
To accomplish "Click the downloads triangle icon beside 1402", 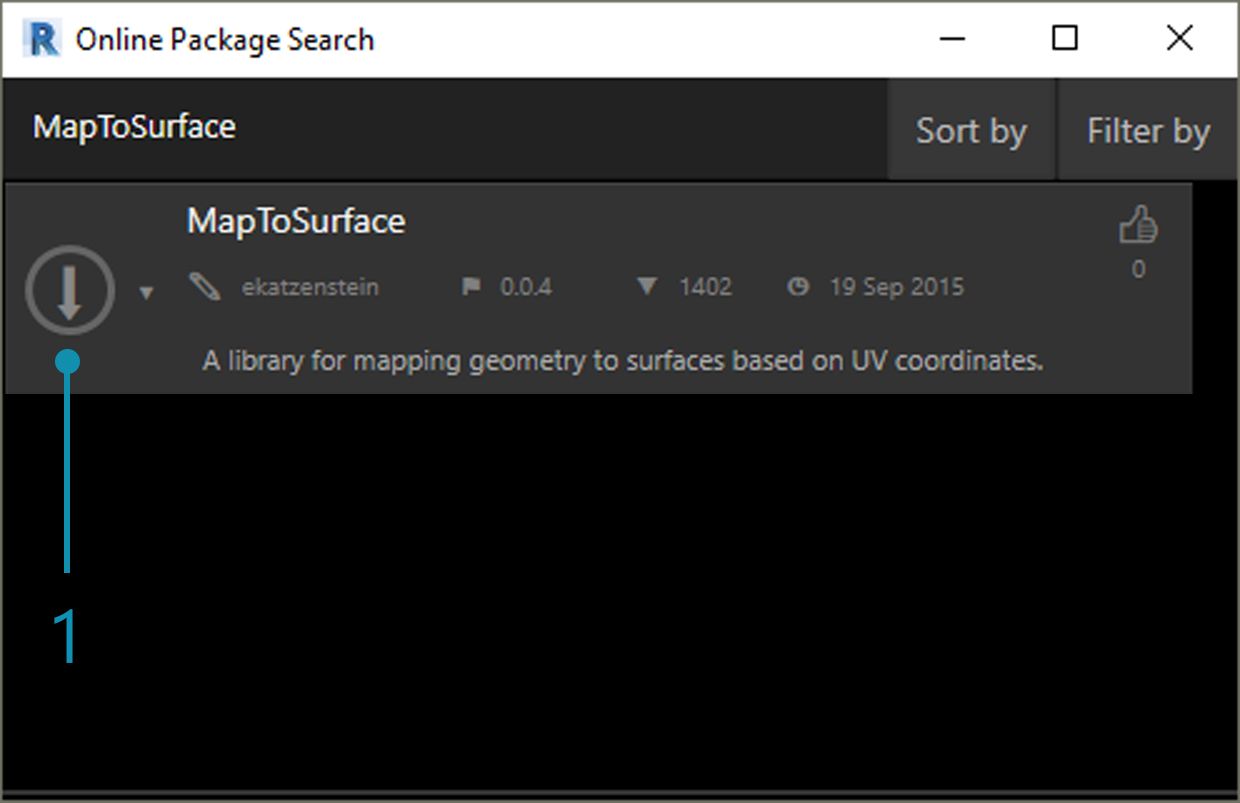I will pos(647,288).
